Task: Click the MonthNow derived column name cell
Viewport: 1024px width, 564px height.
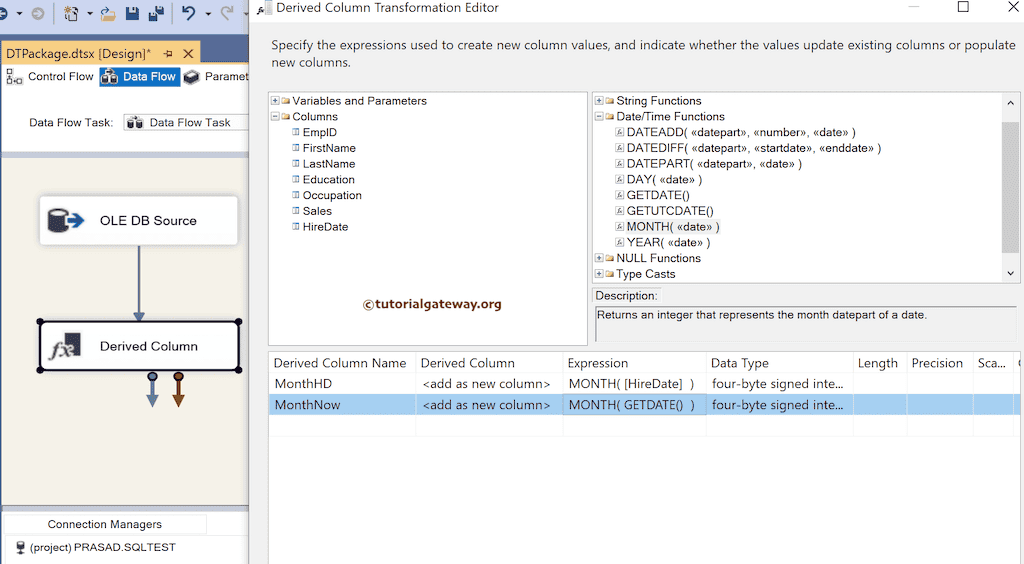Action: click(x=342, y=405)
